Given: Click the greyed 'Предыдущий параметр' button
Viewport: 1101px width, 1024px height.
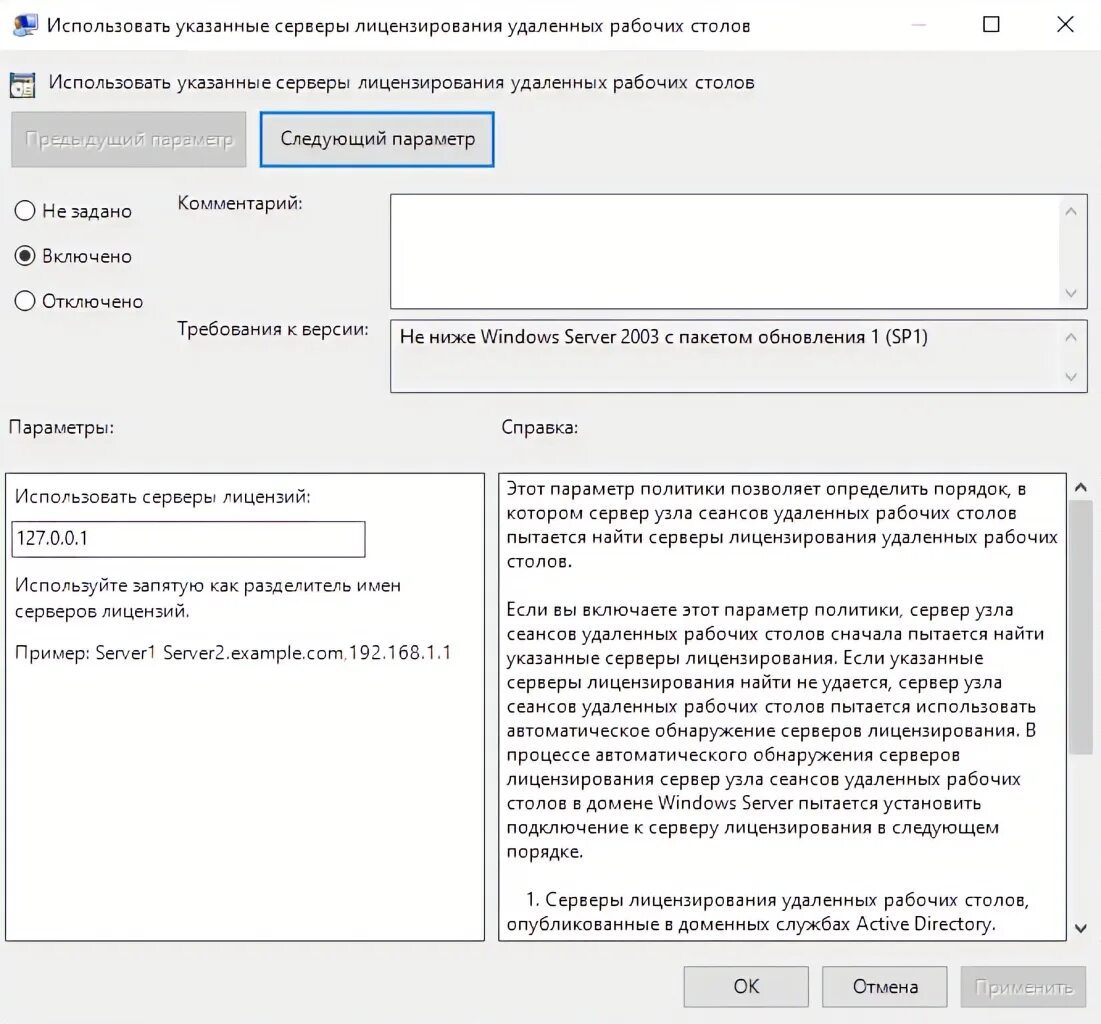Looking at the screenshot, I should (128, 139).
